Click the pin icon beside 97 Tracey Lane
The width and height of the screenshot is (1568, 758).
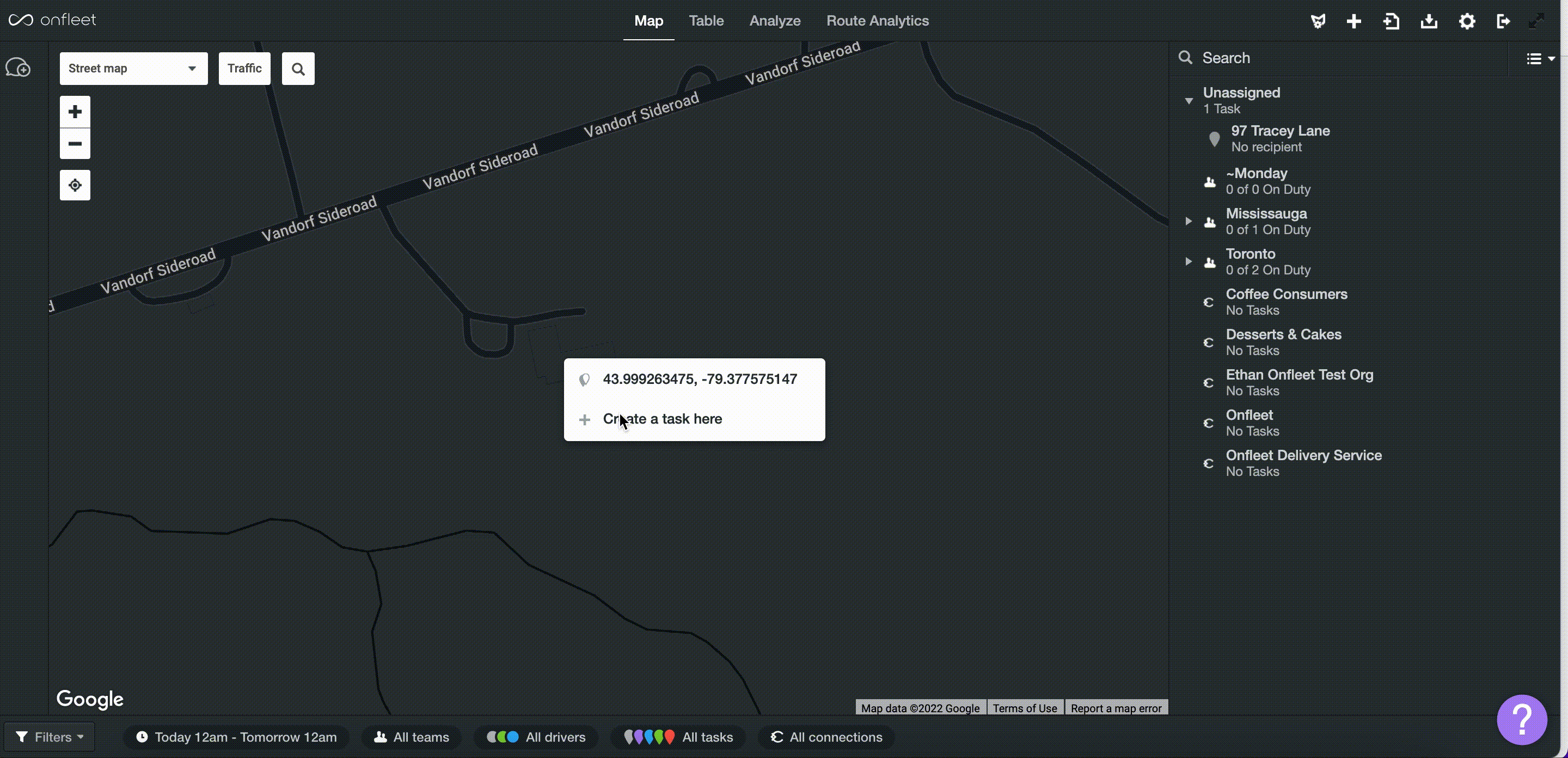tap(1214, 139)
